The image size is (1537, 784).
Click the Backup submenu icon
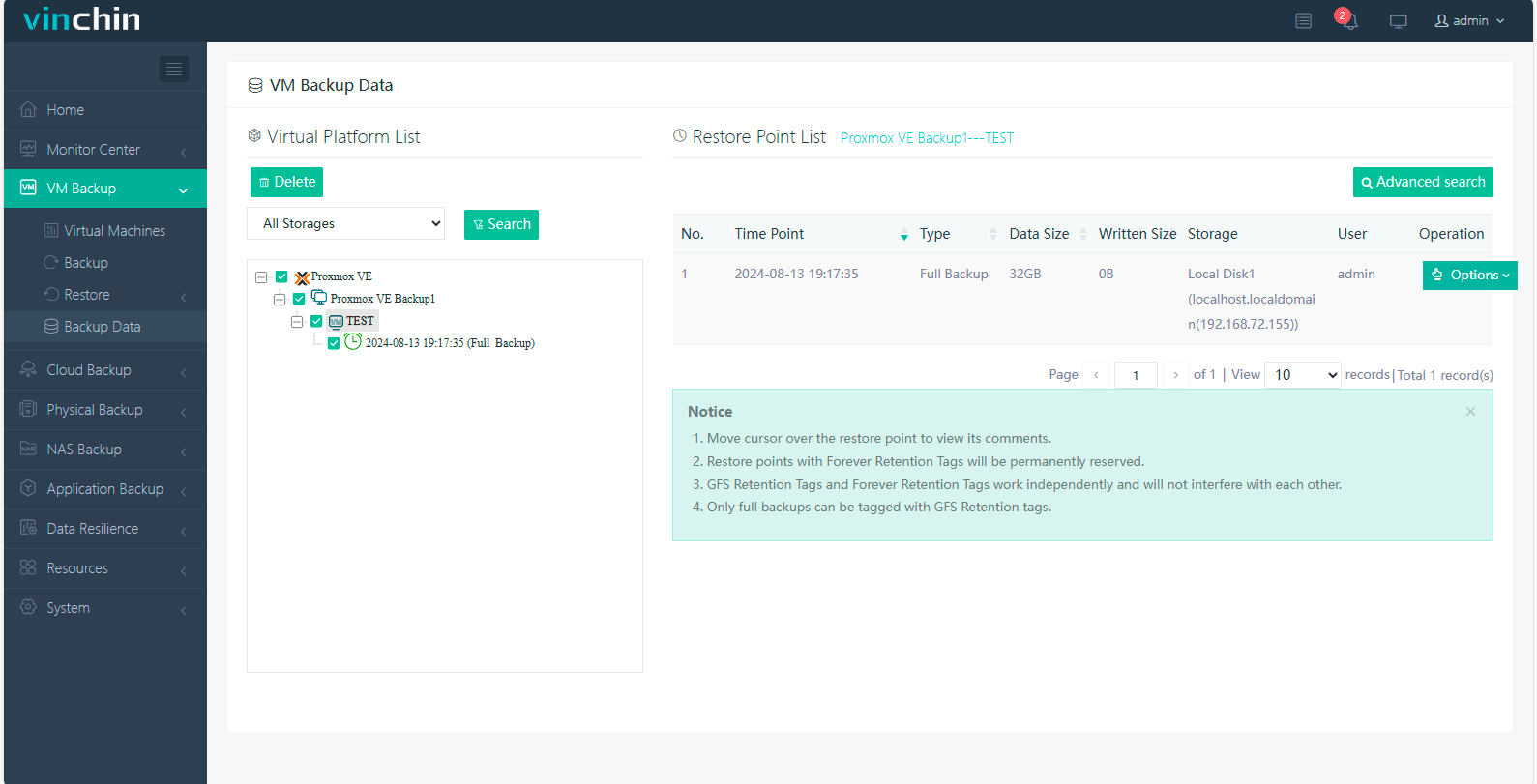point(51,262)
